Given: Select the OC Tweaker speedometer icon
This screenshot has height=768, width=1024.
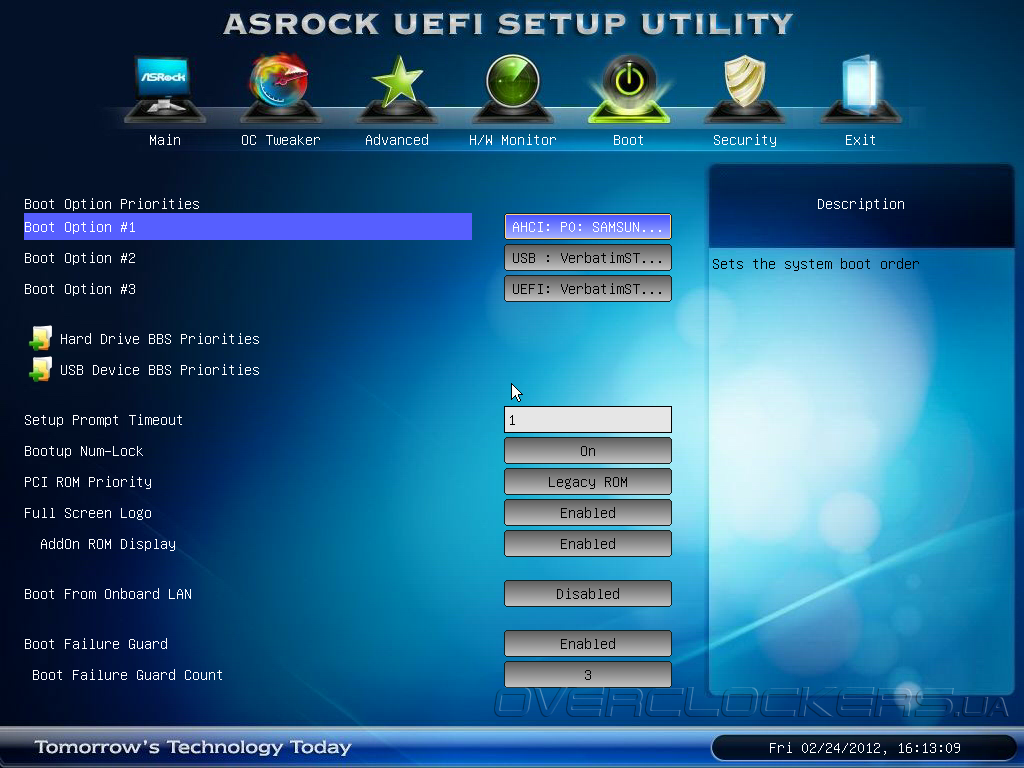Looking at the screenshot, I should pos(280,88).
